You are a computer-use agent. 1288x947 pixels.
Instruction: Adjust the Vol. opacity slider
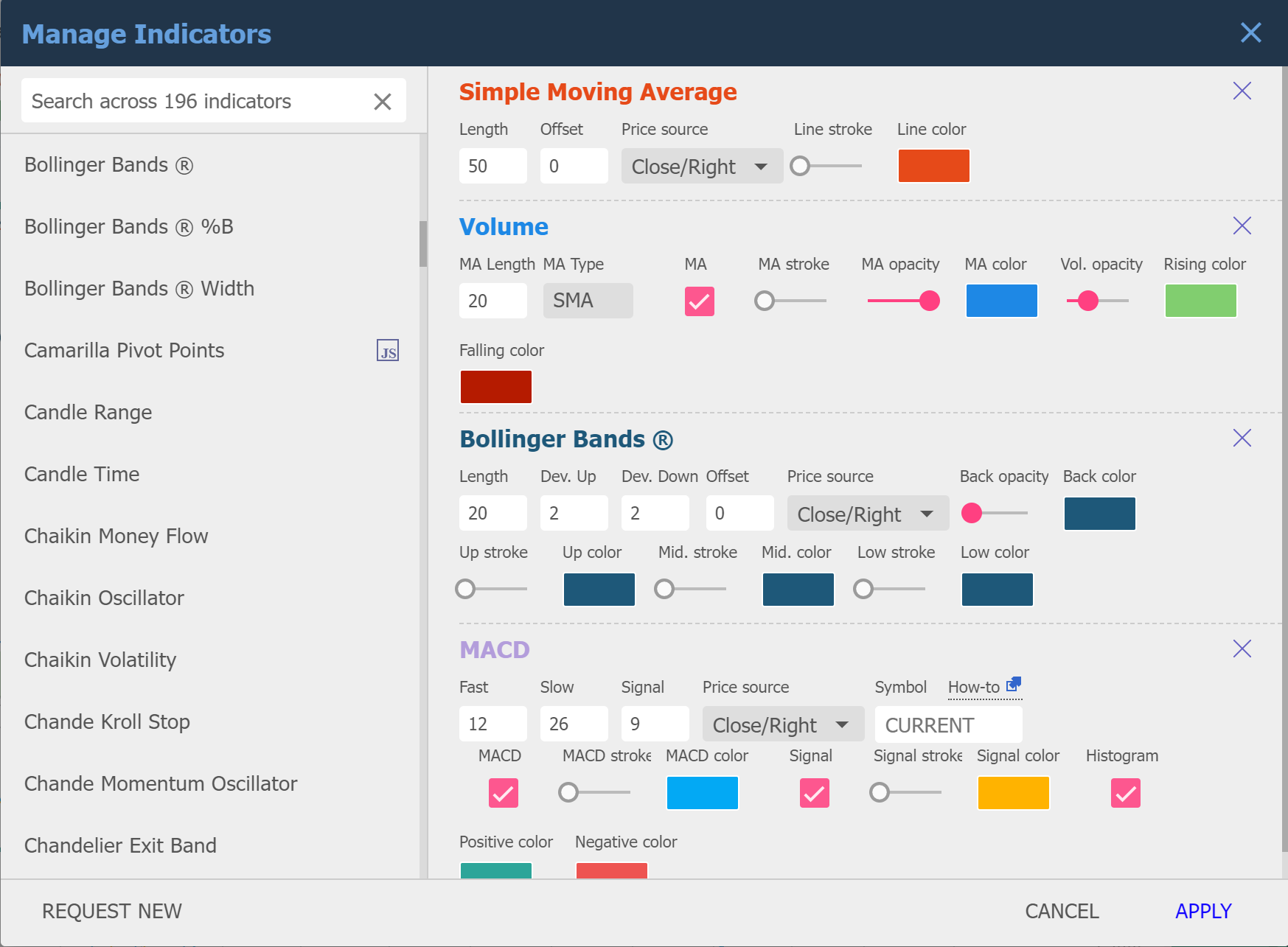[x=1098, y=301]
